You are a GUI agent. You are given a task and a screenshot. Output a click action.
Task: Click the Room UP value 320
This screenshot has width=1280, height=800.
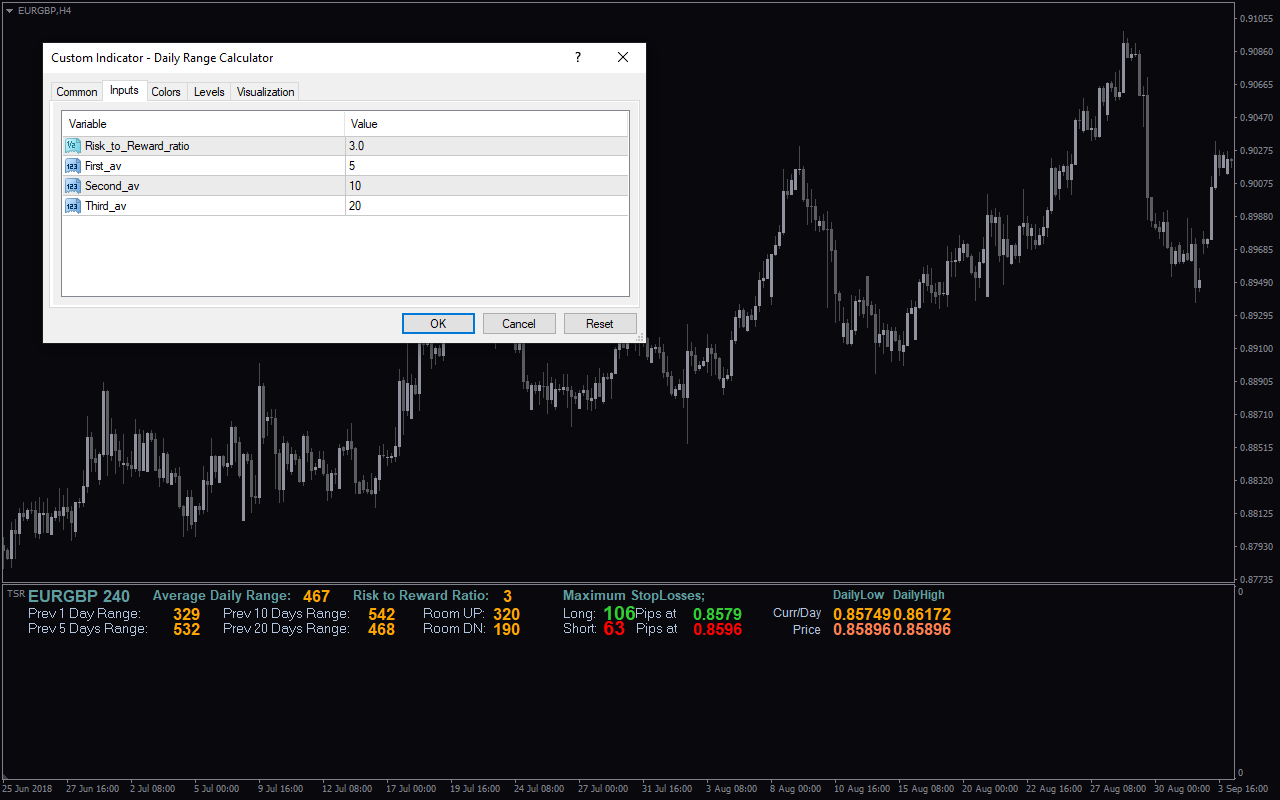[x=506, y=614]
